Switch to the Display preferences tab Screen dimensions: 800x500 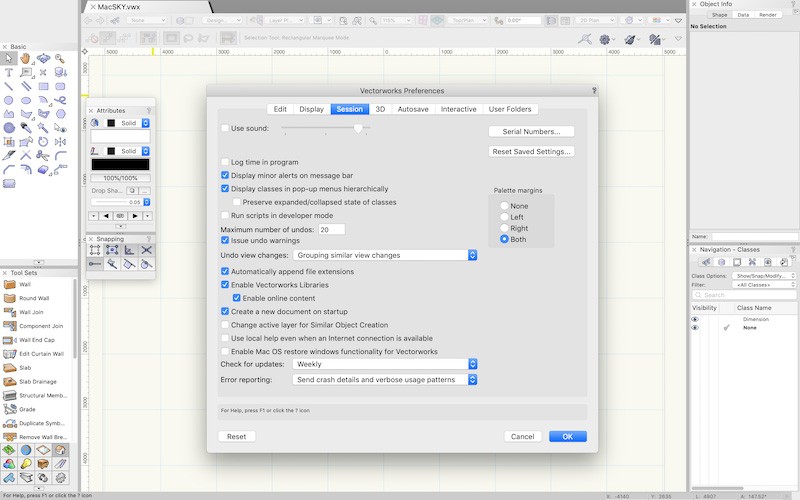(312, 109)
